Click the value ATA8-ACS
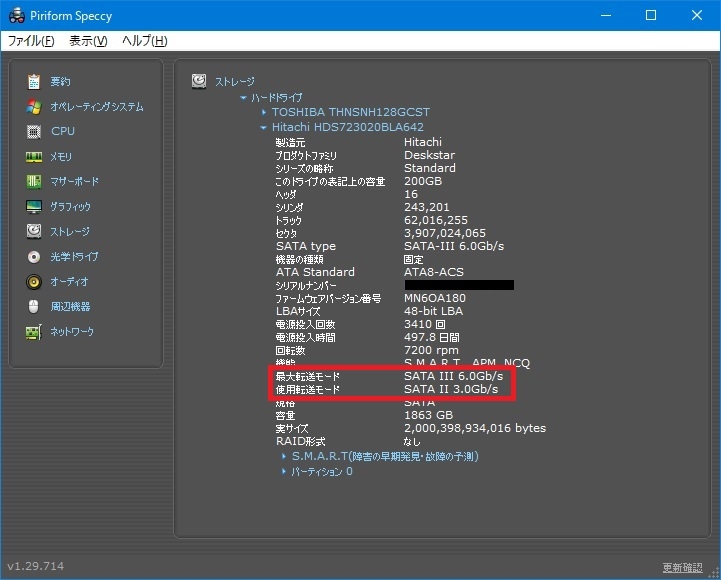721x580 pixels. pyautogui.click(x=434, y=272)
